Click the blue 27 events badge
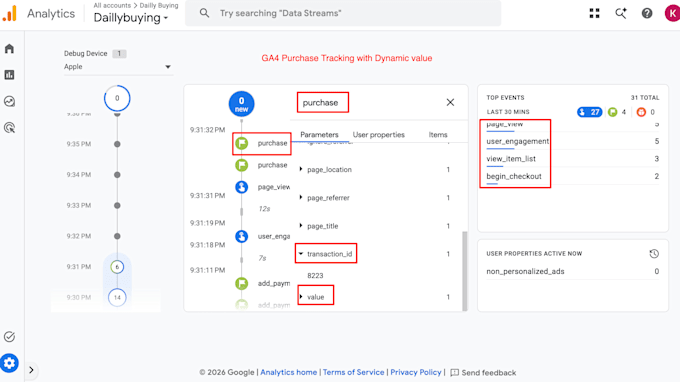This screenshot has height=382, width=680. tap(589, 112)
